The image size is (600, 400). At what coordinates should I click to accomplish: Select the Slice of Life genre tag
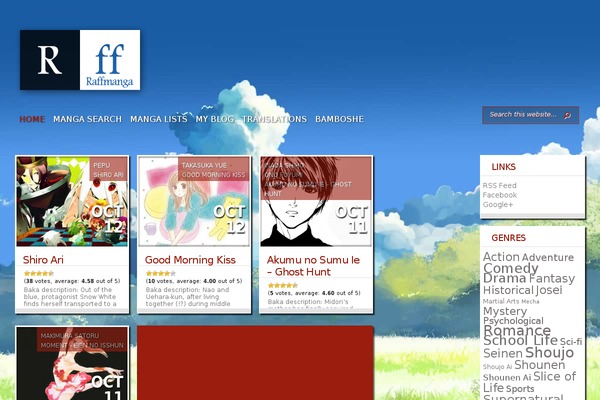[529, 382]
